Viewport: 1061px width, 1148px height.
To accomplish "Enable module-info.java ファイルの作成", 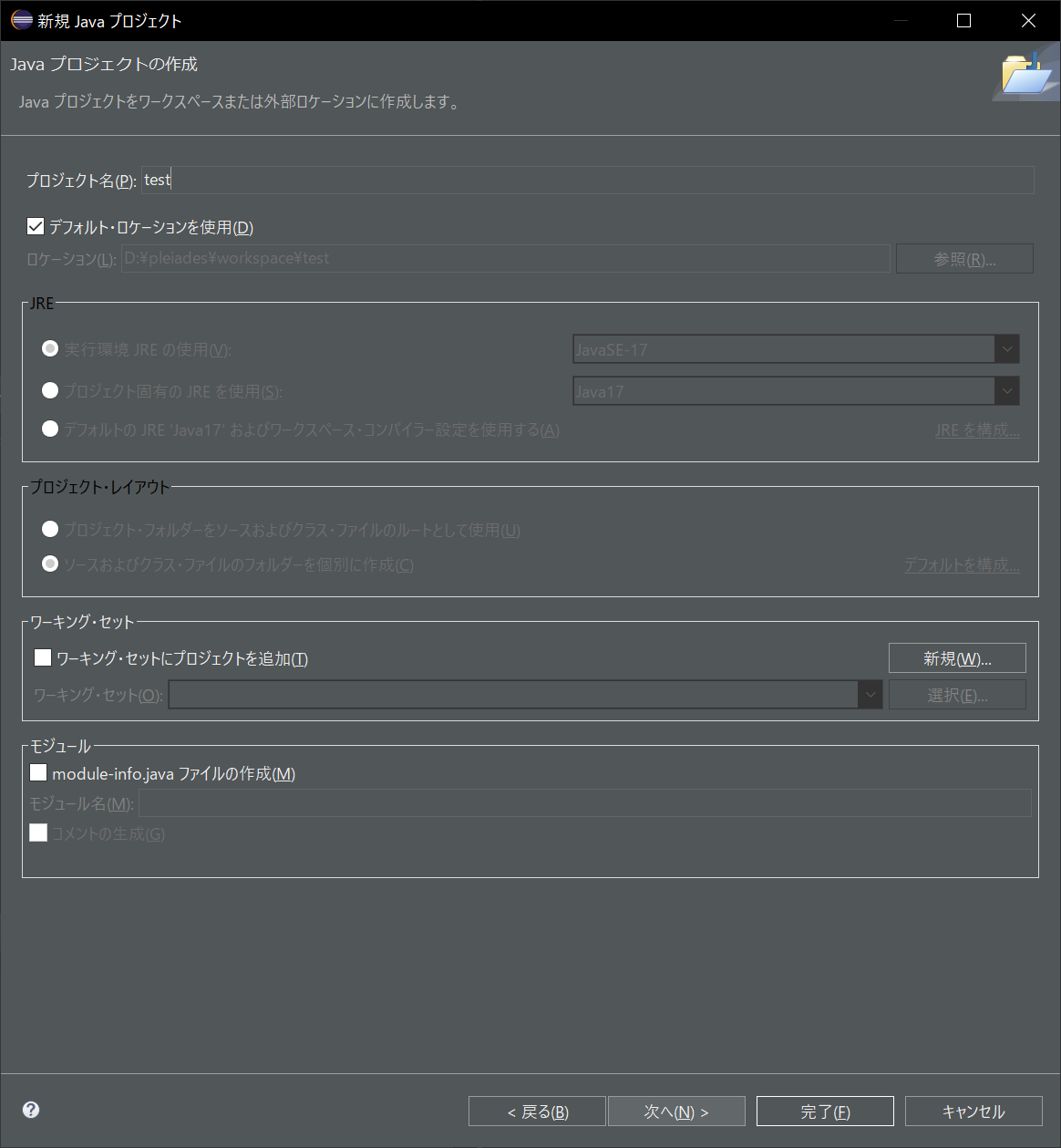I will click(38, 772).
